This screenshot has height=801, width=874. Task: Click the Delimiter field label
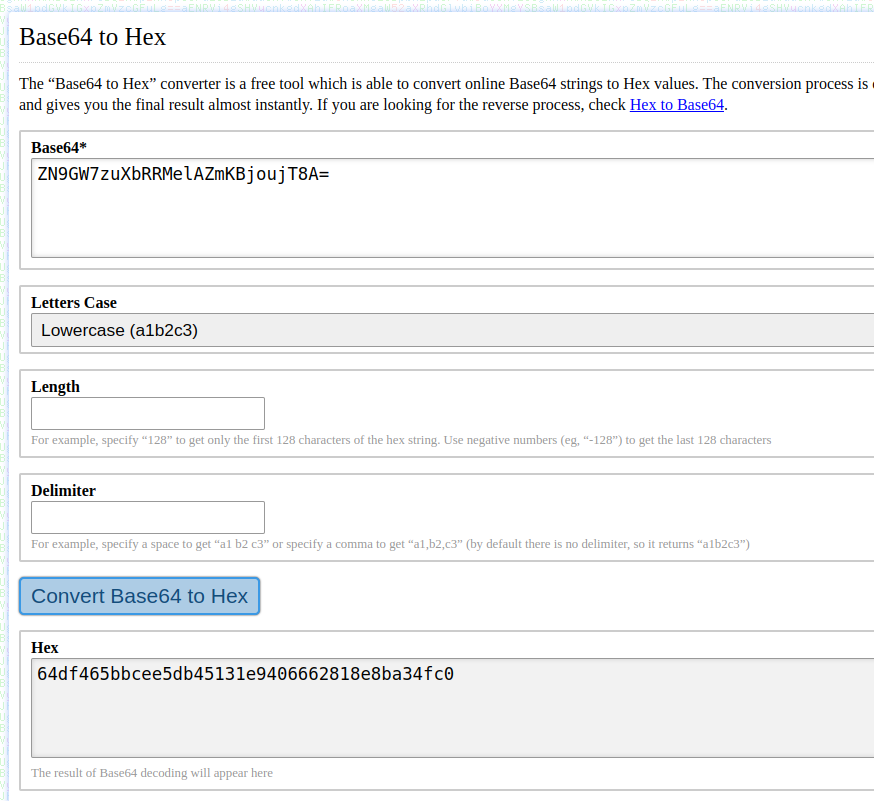click(x=63, y=490)
